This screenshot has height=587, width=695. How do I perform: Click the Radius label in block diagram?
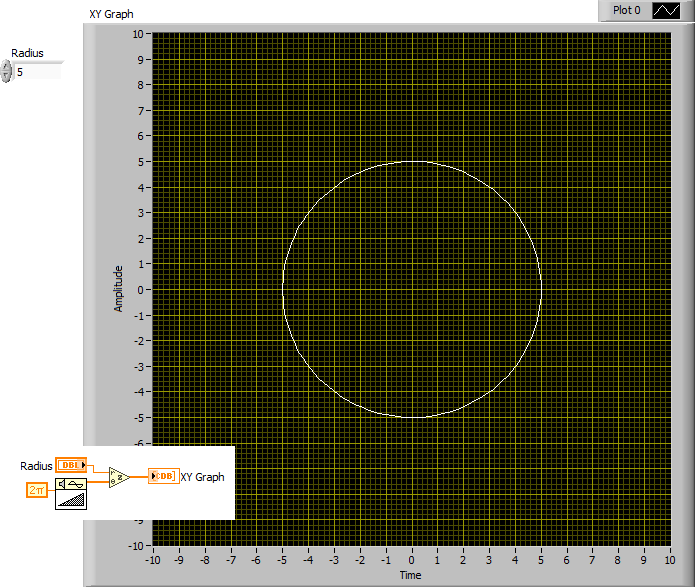point(36,466)
